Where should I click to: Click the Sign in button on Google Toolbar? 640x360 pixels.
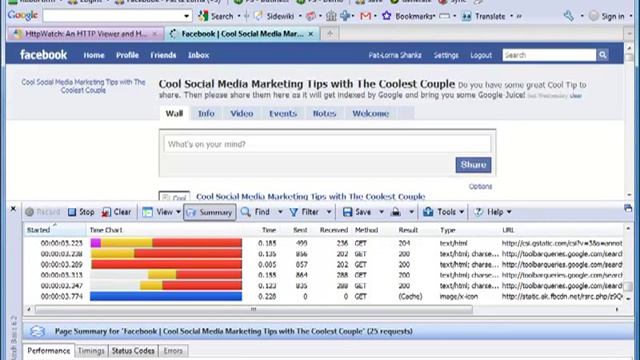pos(607,16)
